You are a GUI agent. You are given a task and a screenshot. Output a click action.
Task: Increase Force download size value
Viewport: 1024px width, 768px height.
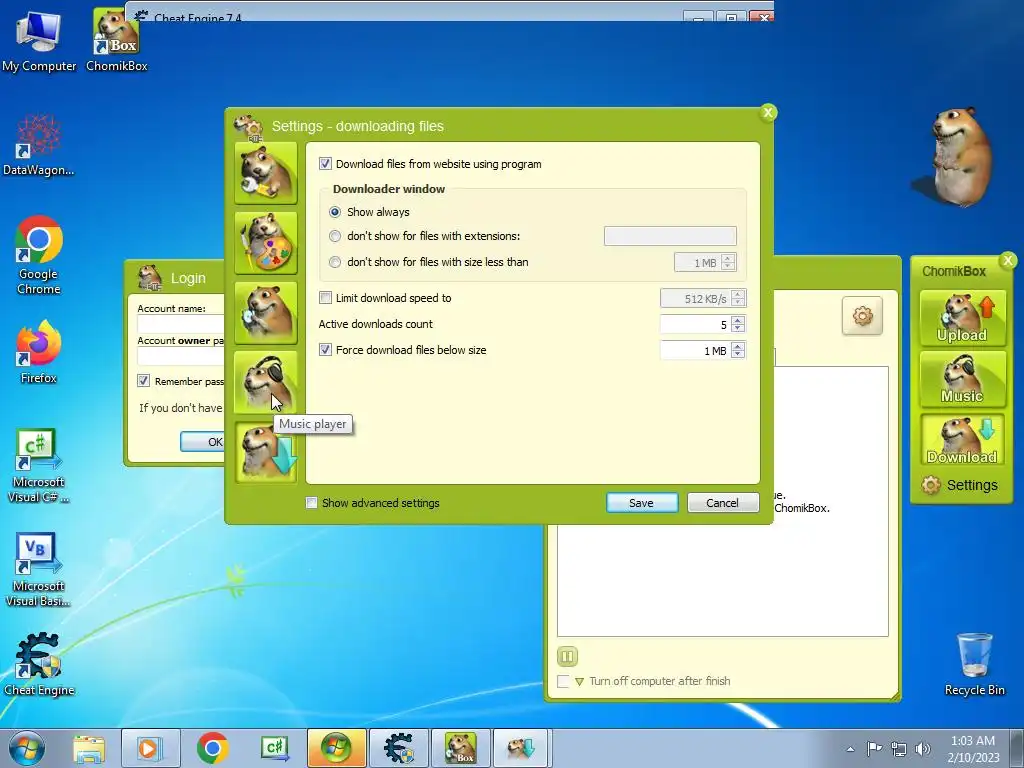738,346
